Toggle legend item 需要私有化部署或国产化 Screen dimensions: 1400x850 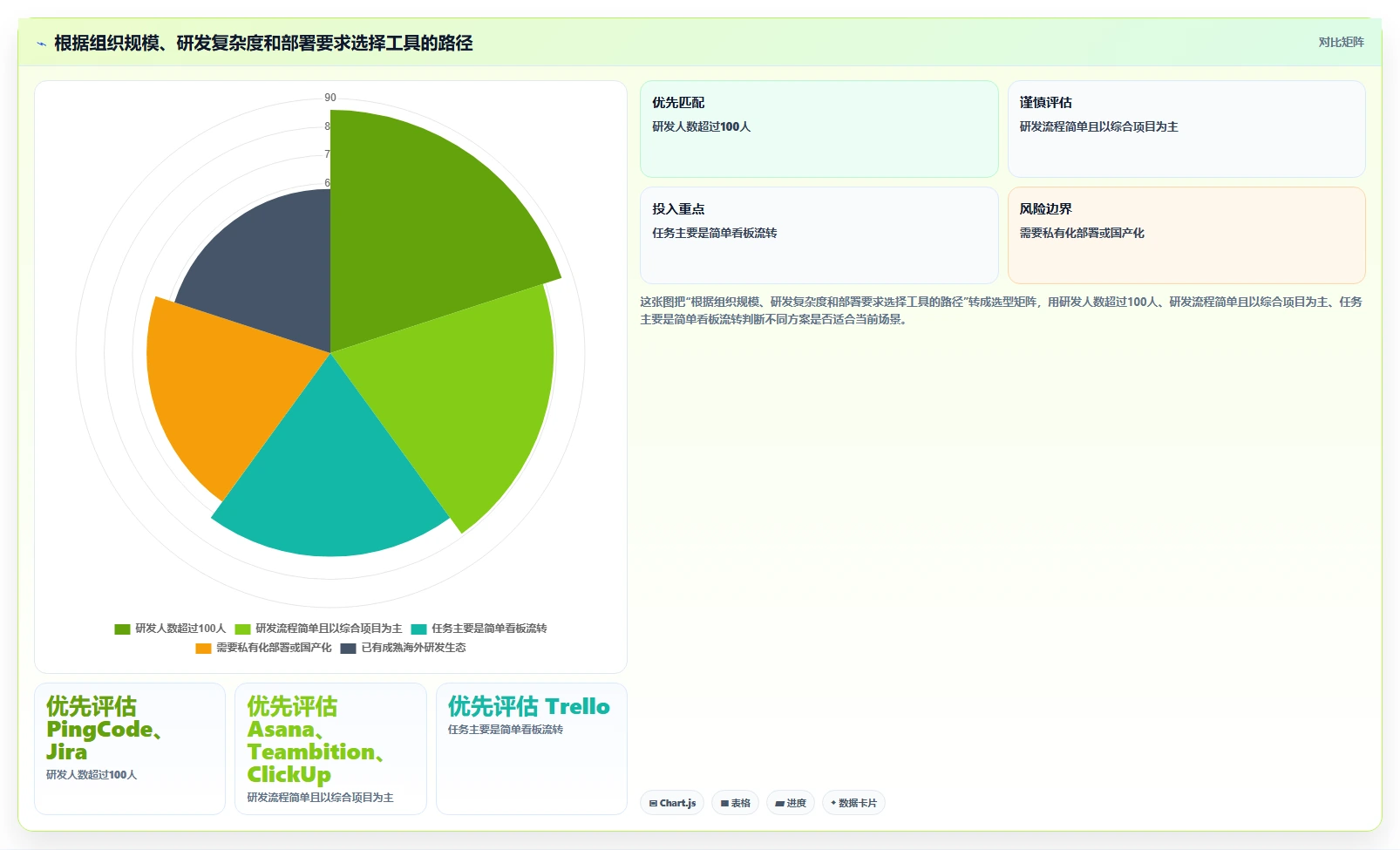point(263,648)
